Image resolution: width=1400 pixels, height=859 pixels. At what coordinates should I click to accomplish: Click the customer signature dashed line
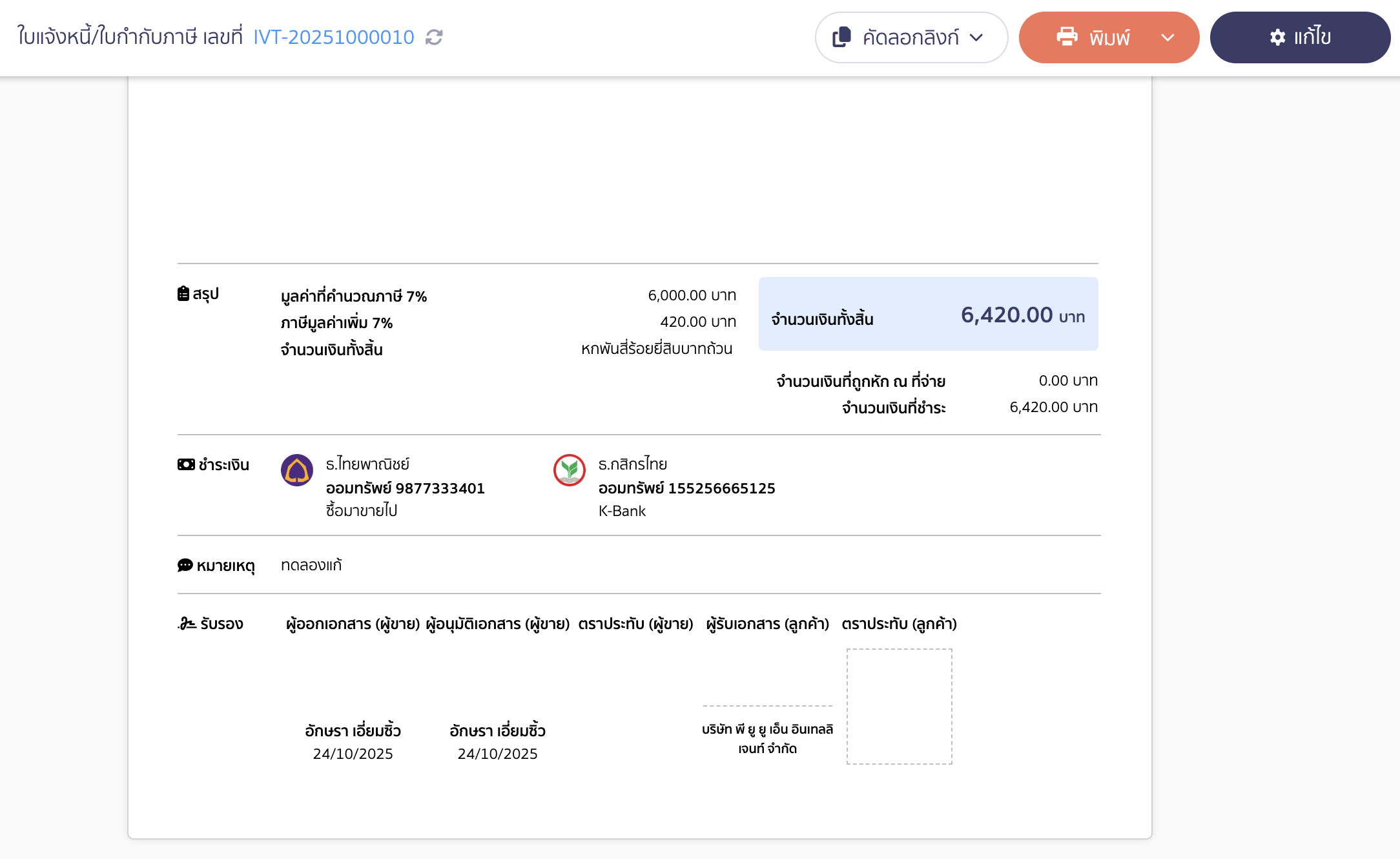click(x=767, y=705)
